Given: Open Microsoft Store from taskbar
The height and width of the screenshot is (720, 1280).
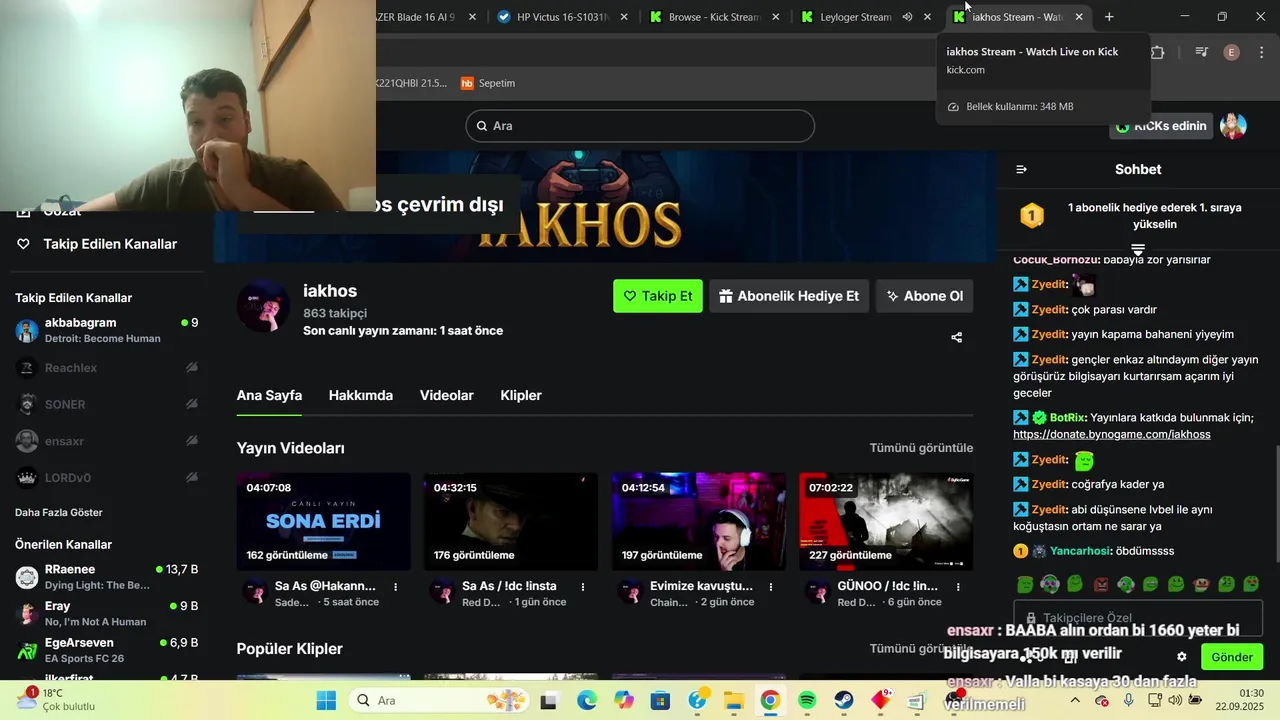Looking at the screenshot, I should tap(660, 700).
